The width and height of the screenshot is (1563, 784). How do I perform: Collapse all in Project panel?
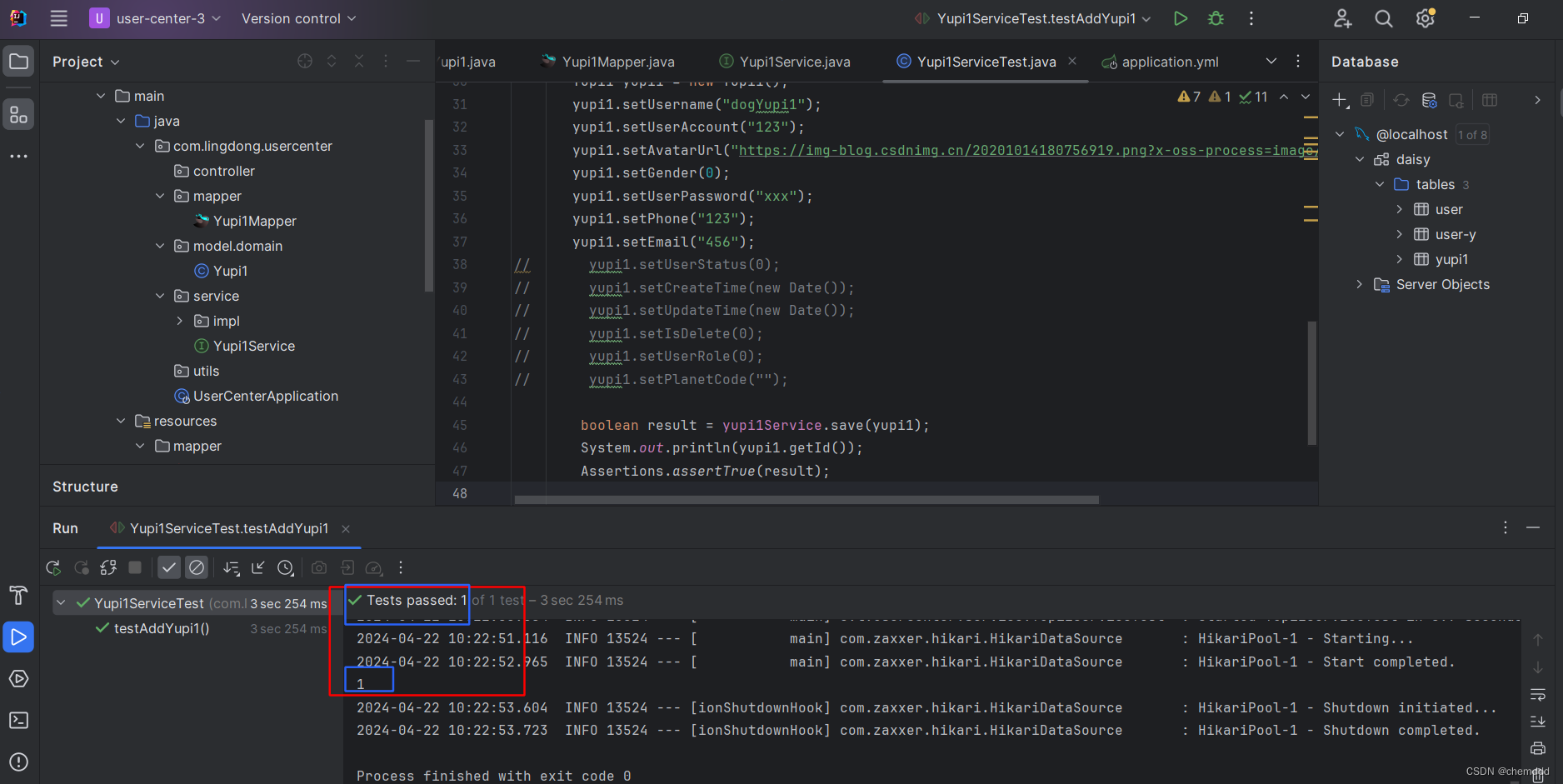pyautogui.click(x=359, y=61)
